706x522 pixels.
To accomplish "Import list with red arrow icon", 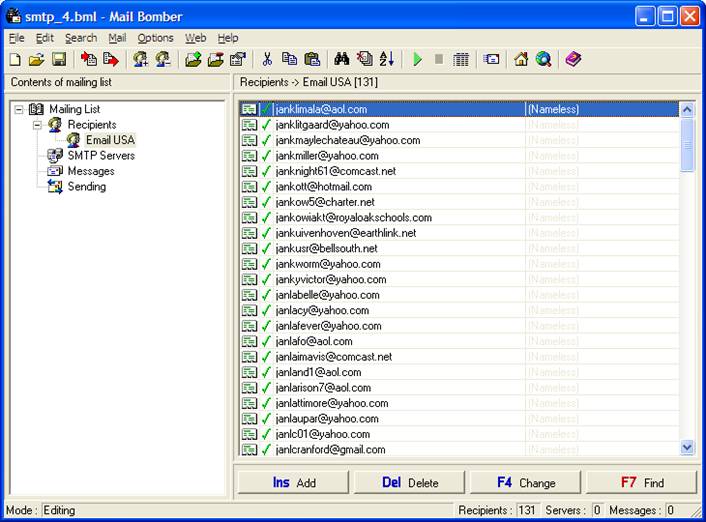I will (x=89, y=59).
